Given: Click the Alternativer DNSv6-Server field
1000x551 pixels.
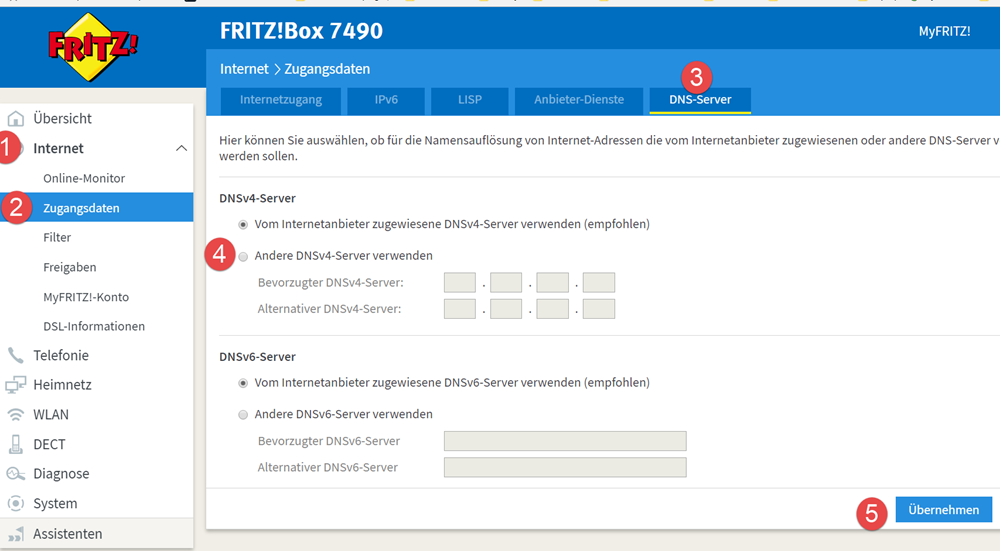Looking at the screenshot, I should pyautogui.click(x=565, y=467).
